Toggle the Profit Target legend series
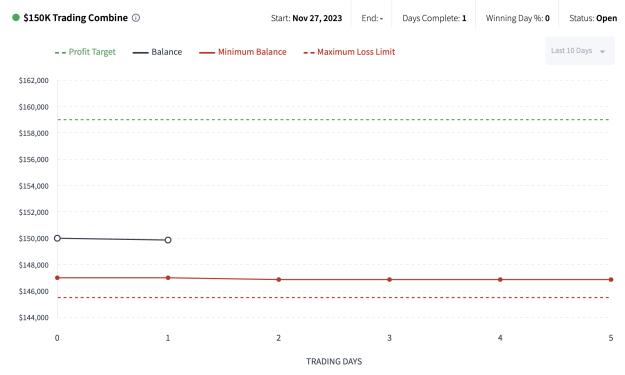 point(85,52)
